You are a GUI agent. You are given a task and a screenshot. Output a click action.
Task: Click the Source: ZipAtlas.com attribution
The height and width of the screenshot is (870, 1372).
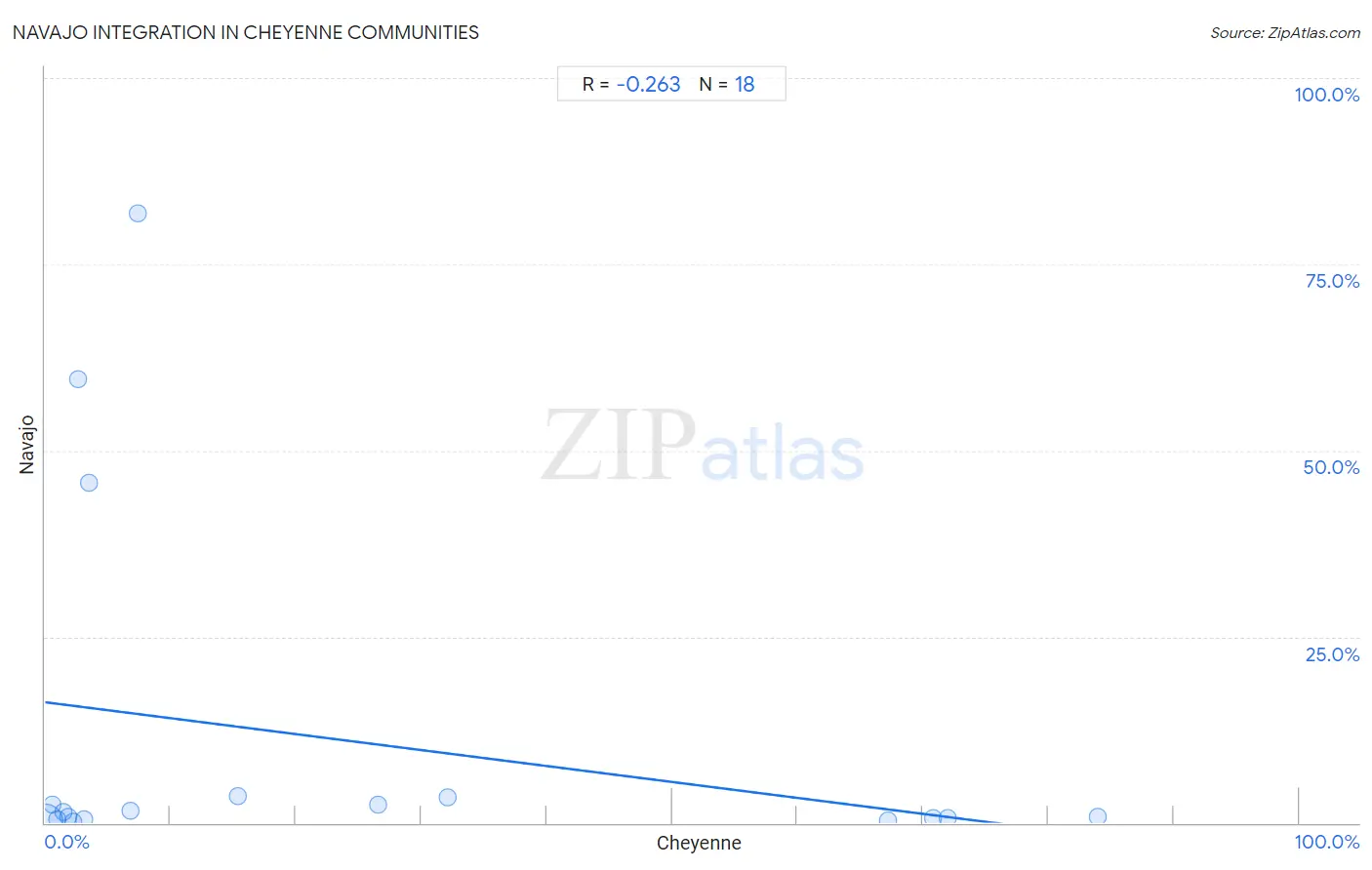tap(1285, 33)
